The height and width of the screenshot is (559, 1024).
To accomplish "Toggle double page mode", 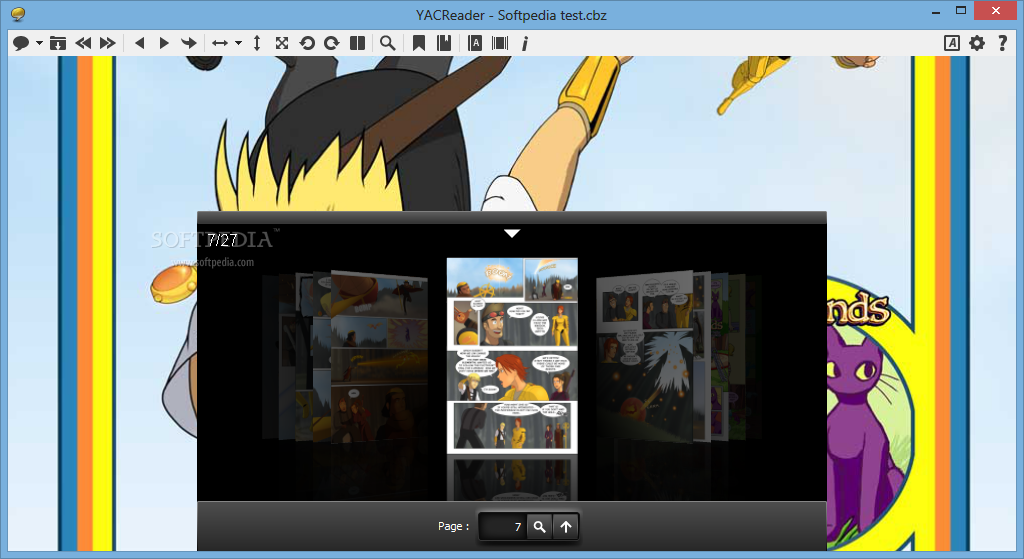I will (x=357, y=43).
